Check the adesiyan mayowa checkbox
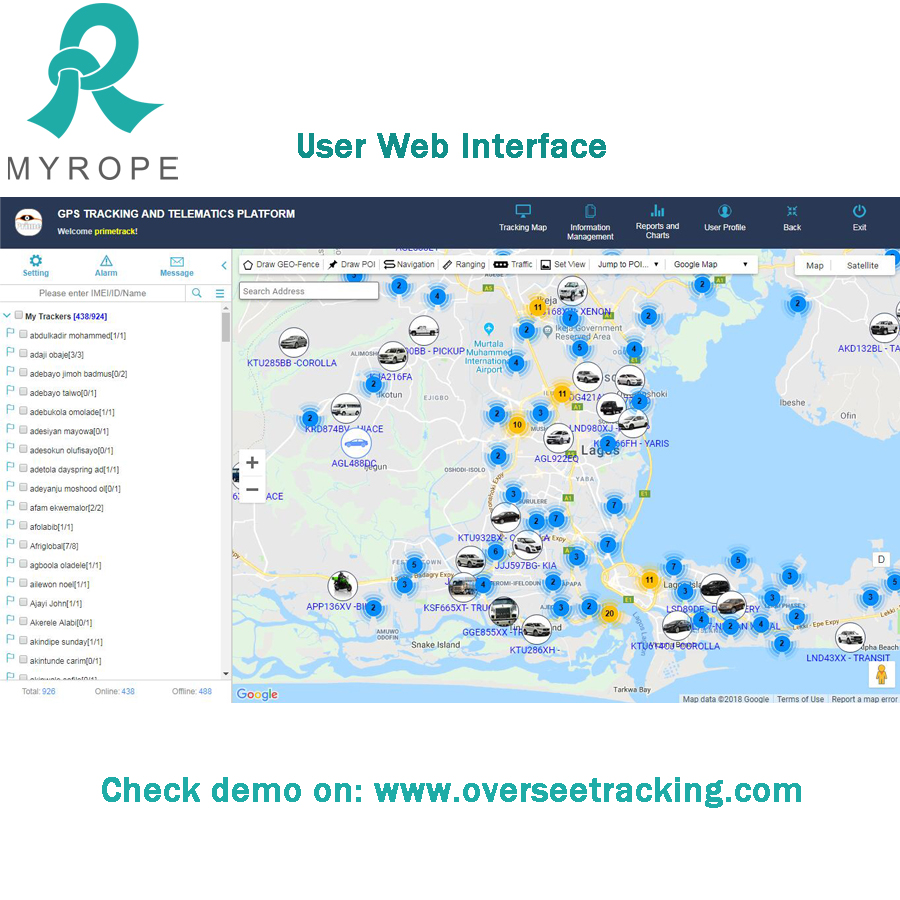 tap(23, 430)
